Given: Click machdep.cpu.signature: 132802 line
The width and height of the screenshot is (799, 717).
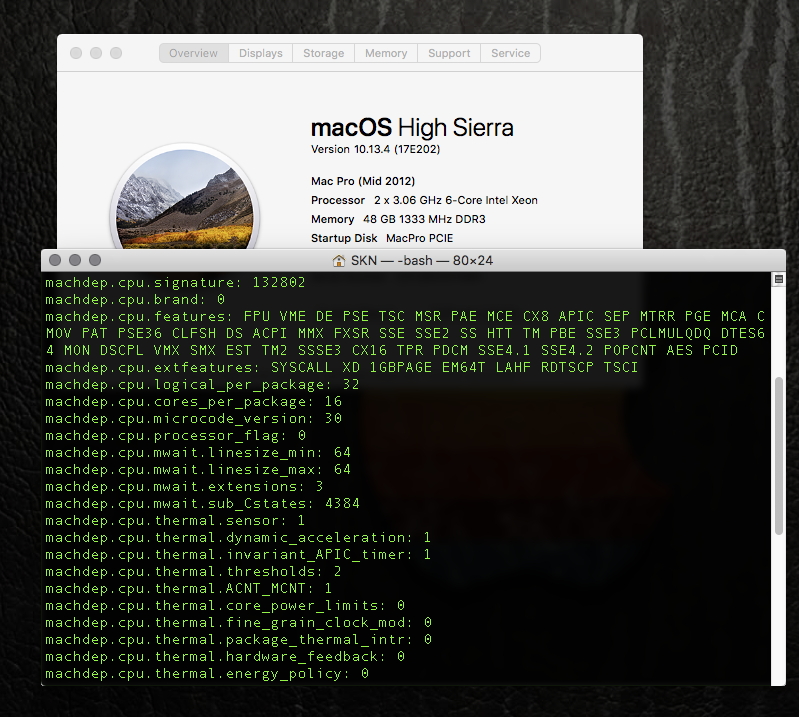Looking at the screenshot, I should tap(175, 282).
